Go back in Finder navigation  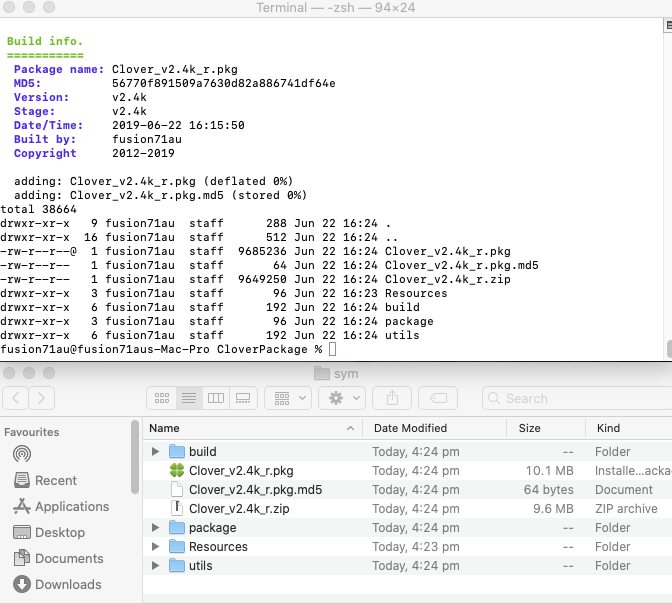[x=15, y=398]
